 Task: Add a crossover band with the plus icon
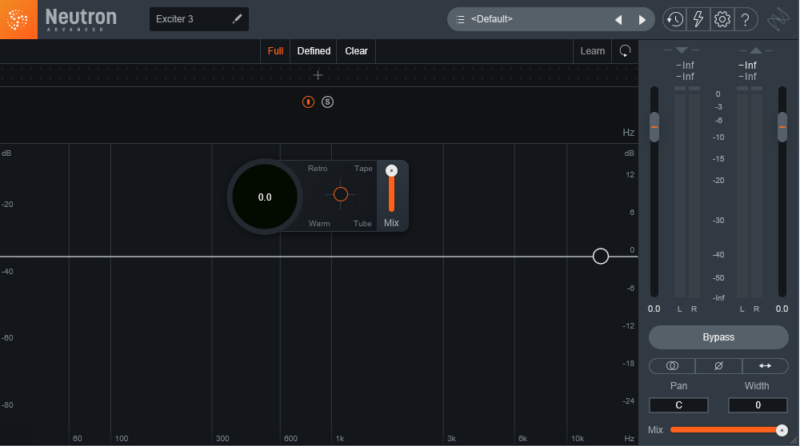coord(318,75)
